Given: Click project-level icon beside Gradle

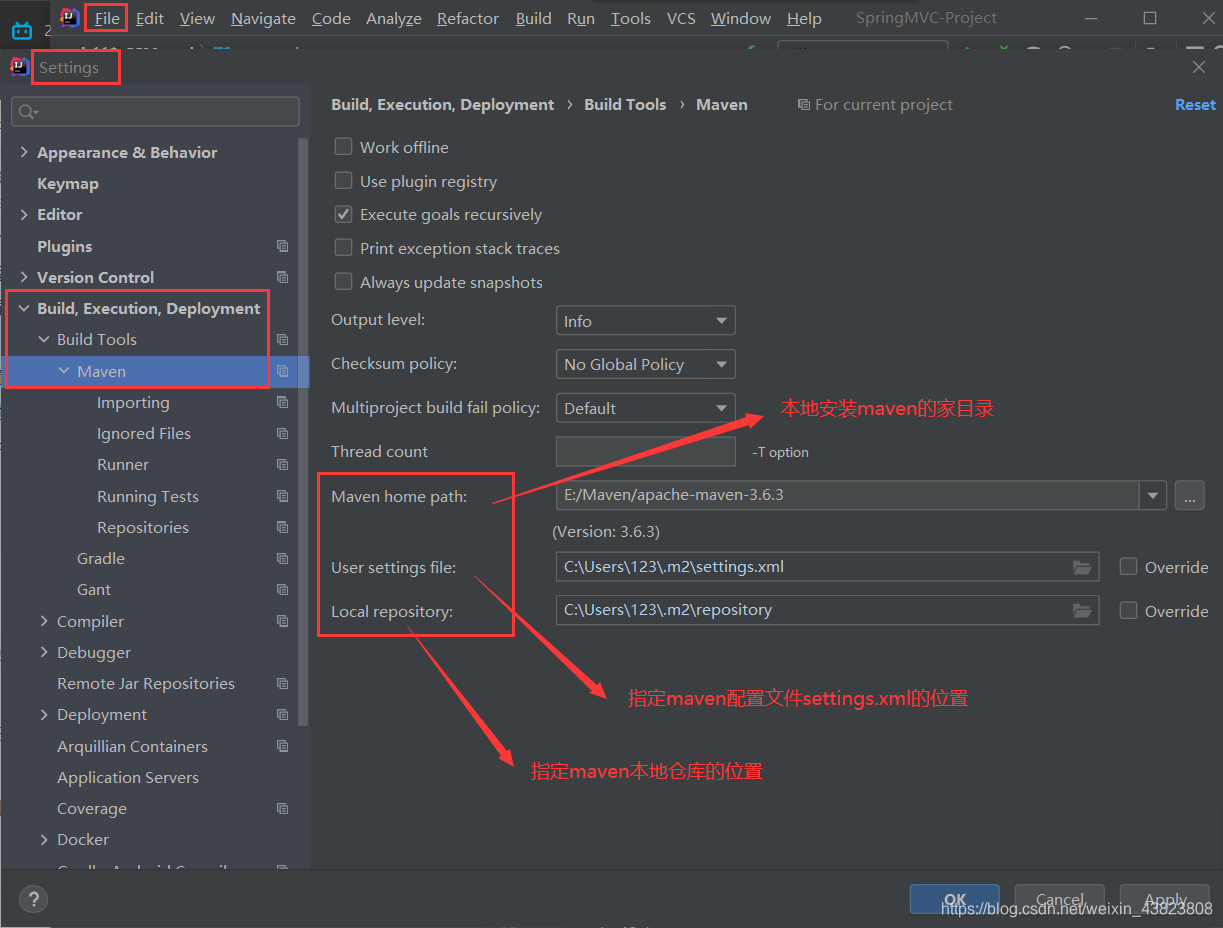Looking at the screenshot, I should pos(282,558).
